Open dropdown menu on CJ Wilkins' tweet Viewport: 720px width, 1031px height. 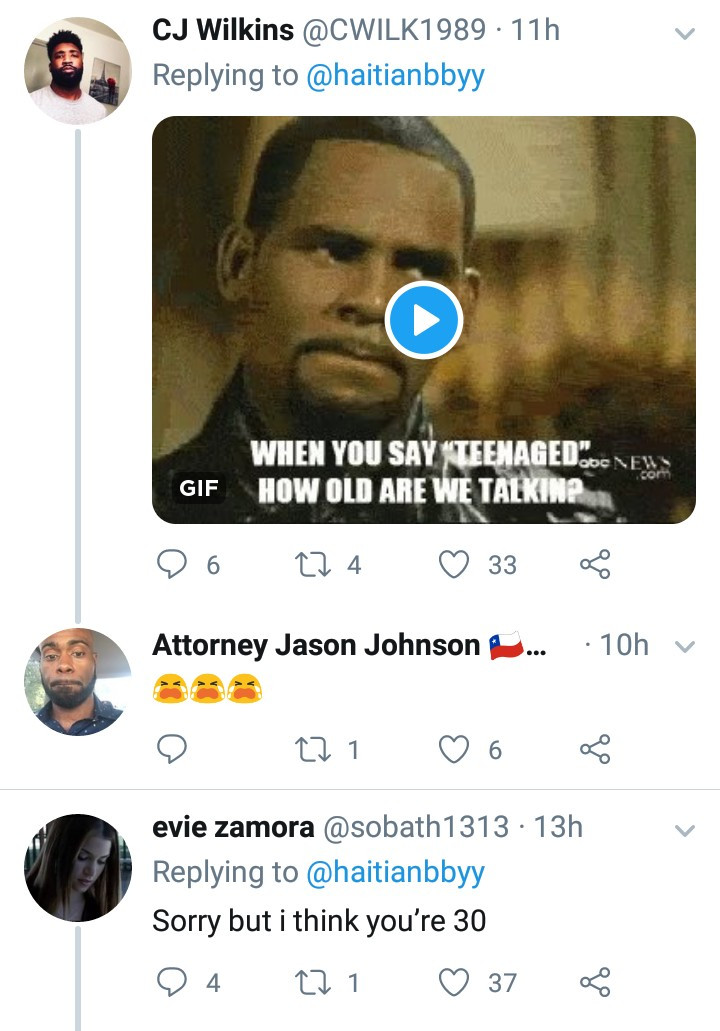pos(685,34)
